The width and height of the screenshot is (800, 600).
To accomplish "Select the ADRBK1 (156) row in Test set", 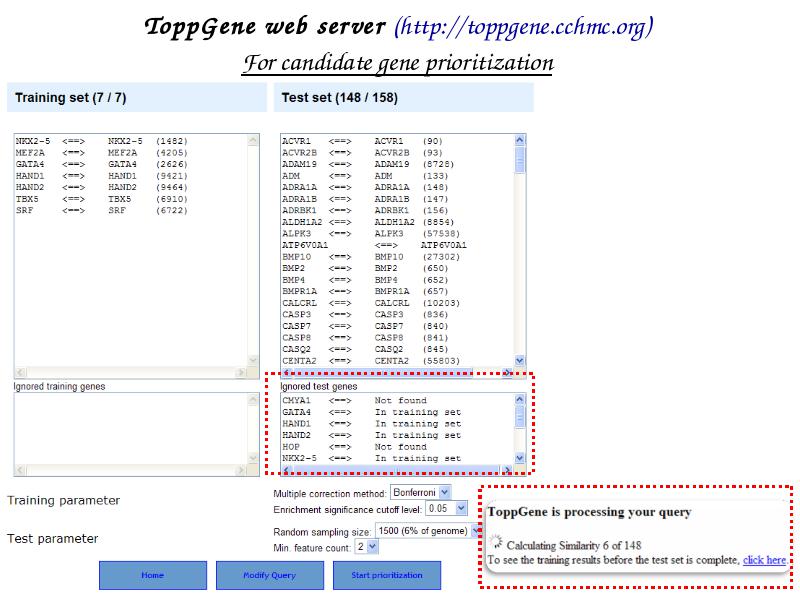I will click(x=365, y=210).
